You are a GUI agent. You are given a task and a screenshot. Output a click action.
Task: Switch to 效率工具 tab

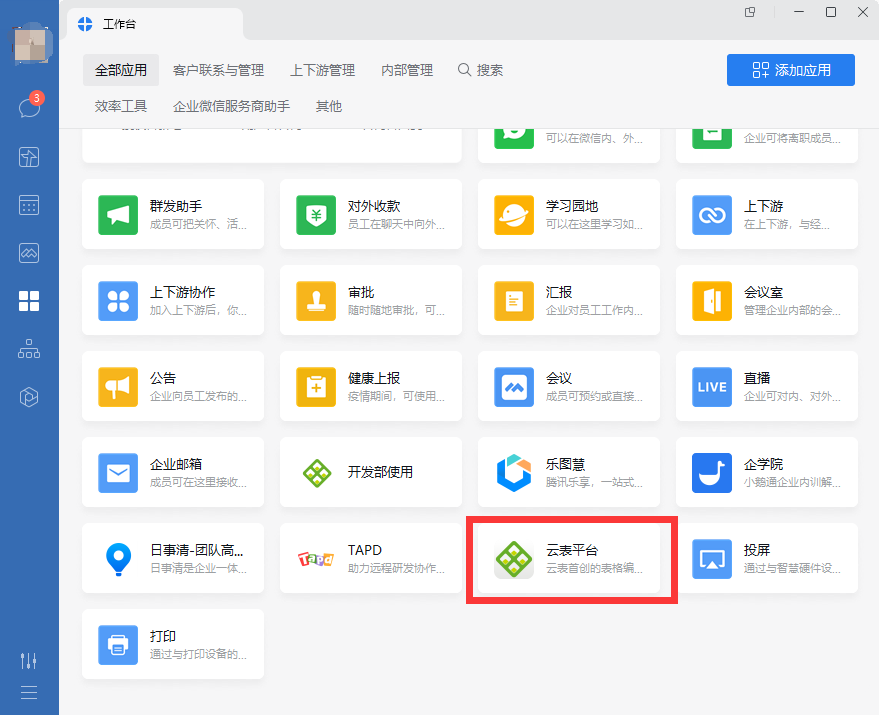point(121,106)
